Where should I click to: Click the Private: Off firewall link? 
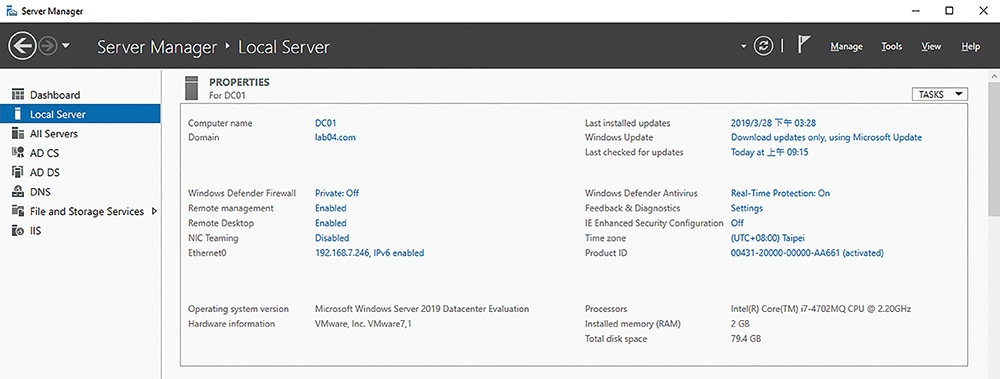pos(337,193)
